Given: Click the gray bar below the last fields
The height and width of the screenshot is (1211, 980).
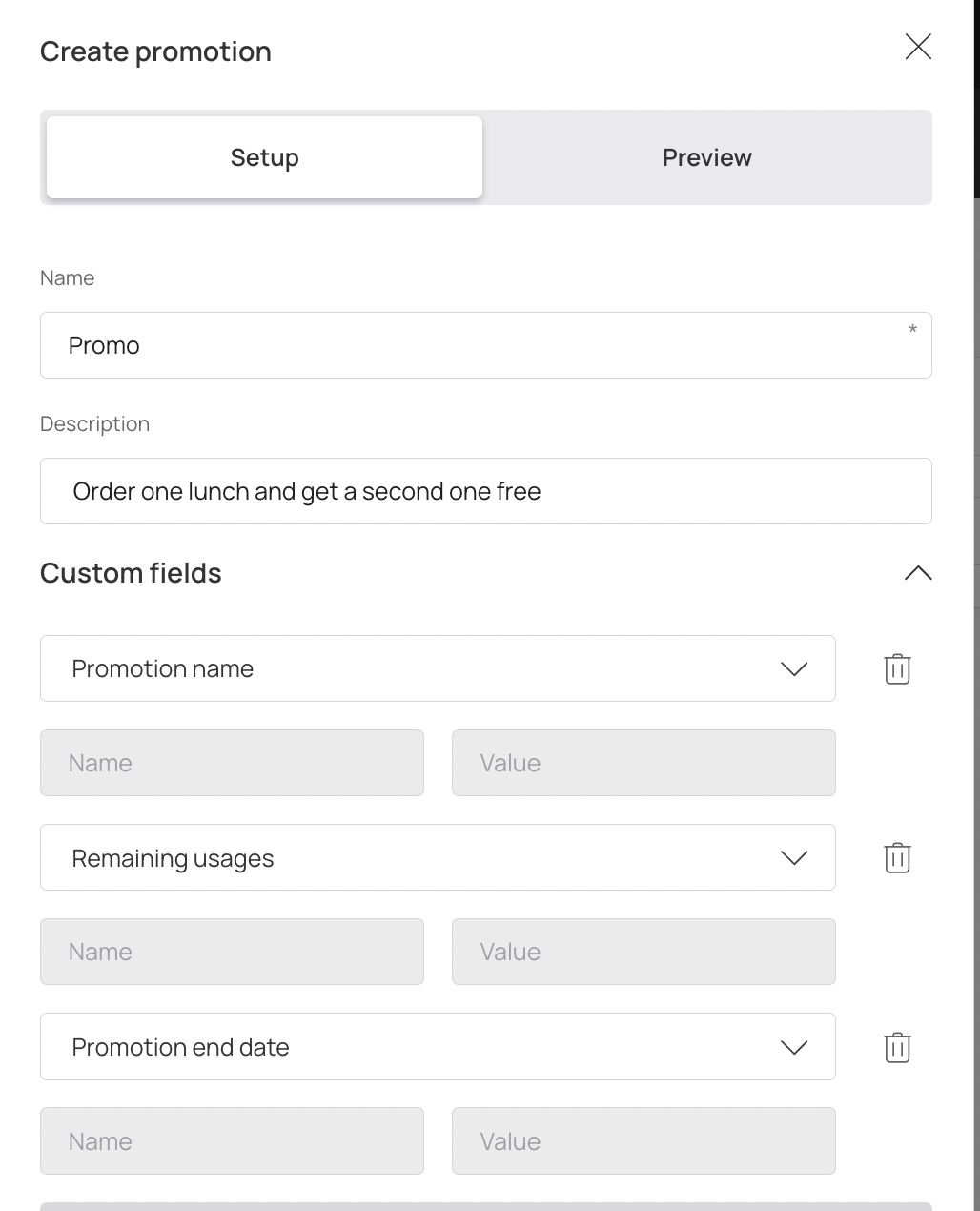Looking at the screenshot, I should 485,1206.
